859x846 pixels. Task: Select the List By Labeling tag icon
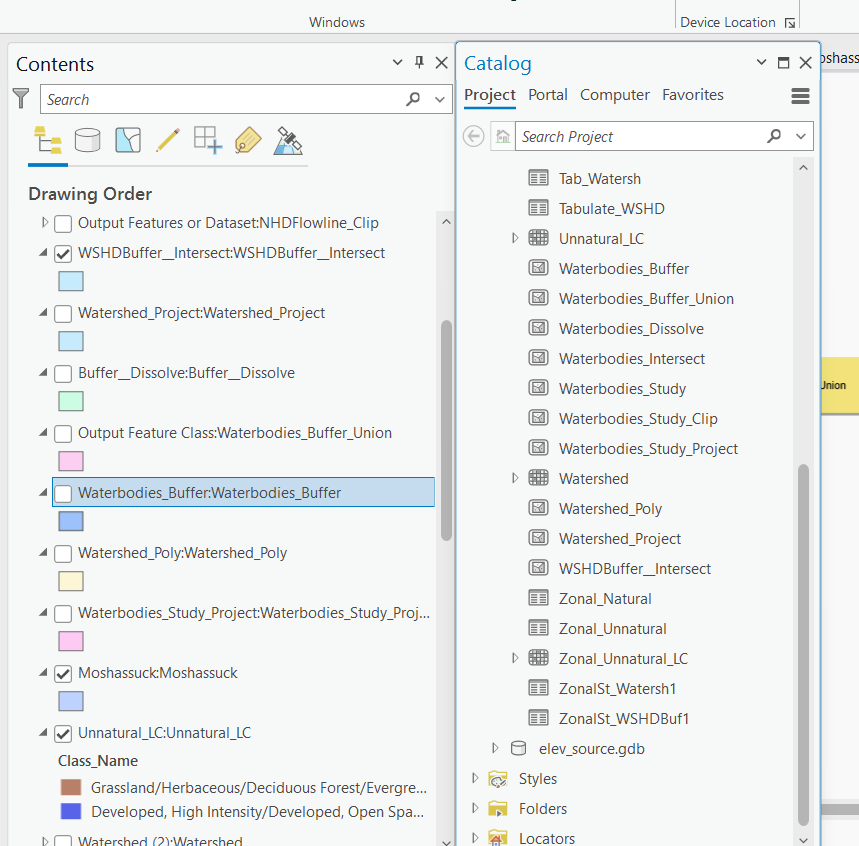click(x=247, y=140)
